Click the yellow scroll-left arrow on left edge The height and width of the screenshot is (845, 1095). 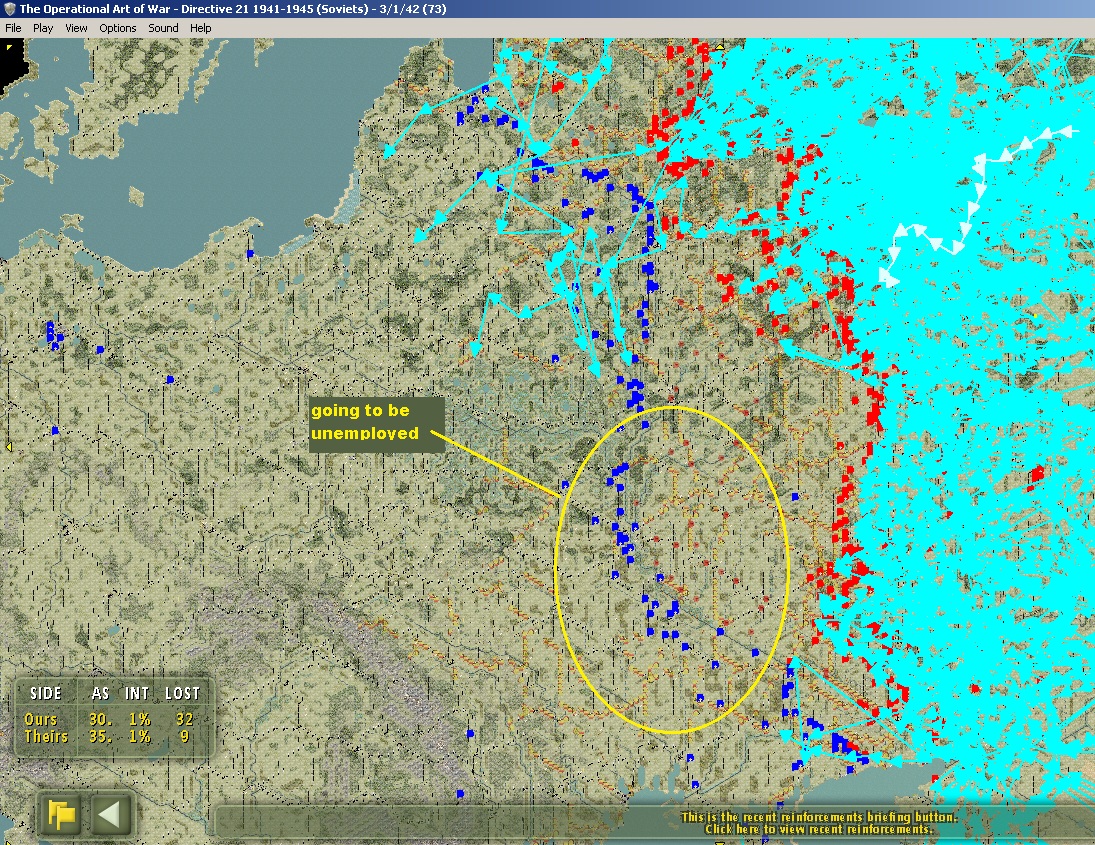[x=8, y=447]
